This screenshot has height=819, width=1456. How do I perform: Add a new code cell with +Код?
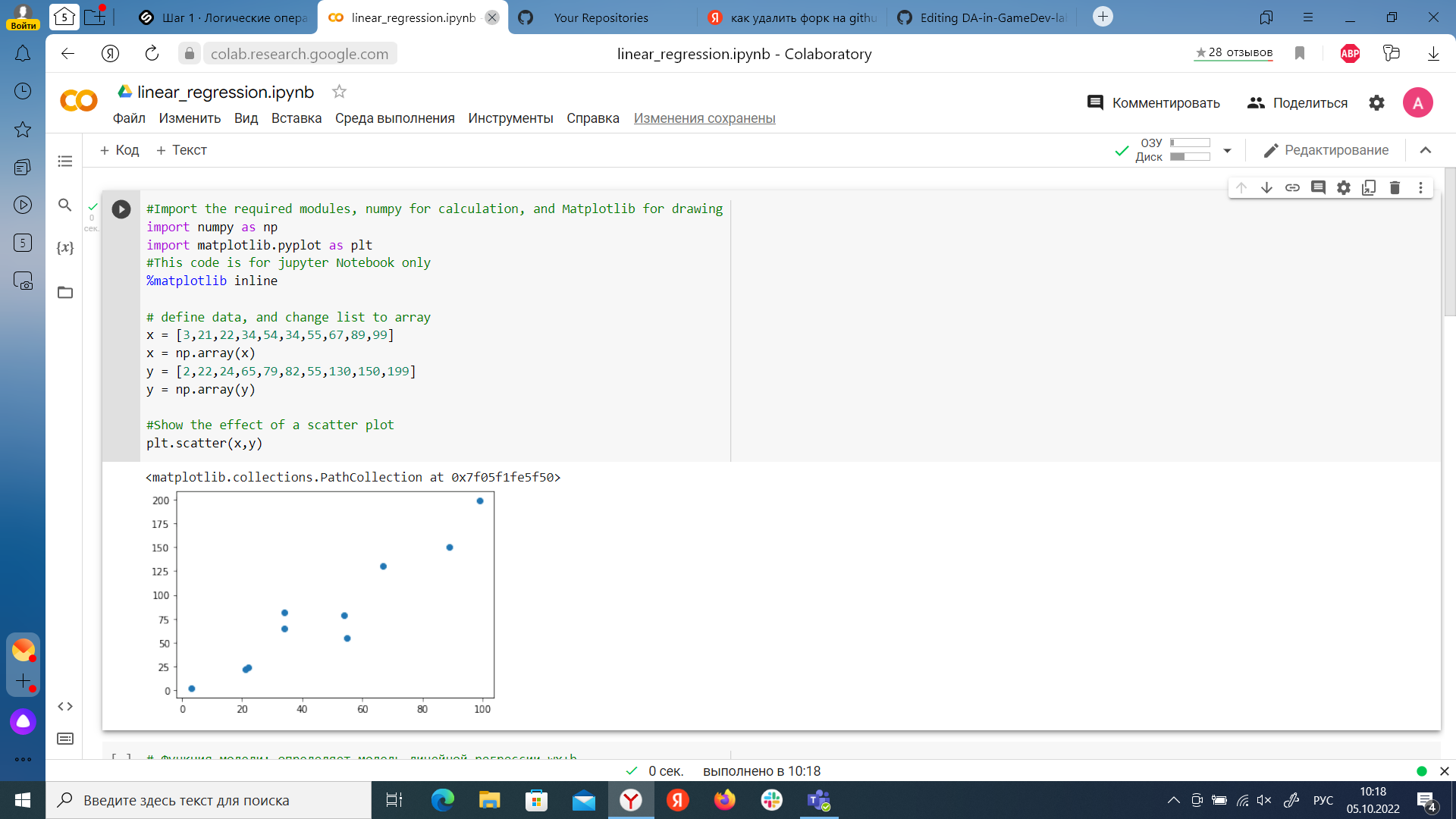[118, 150]
